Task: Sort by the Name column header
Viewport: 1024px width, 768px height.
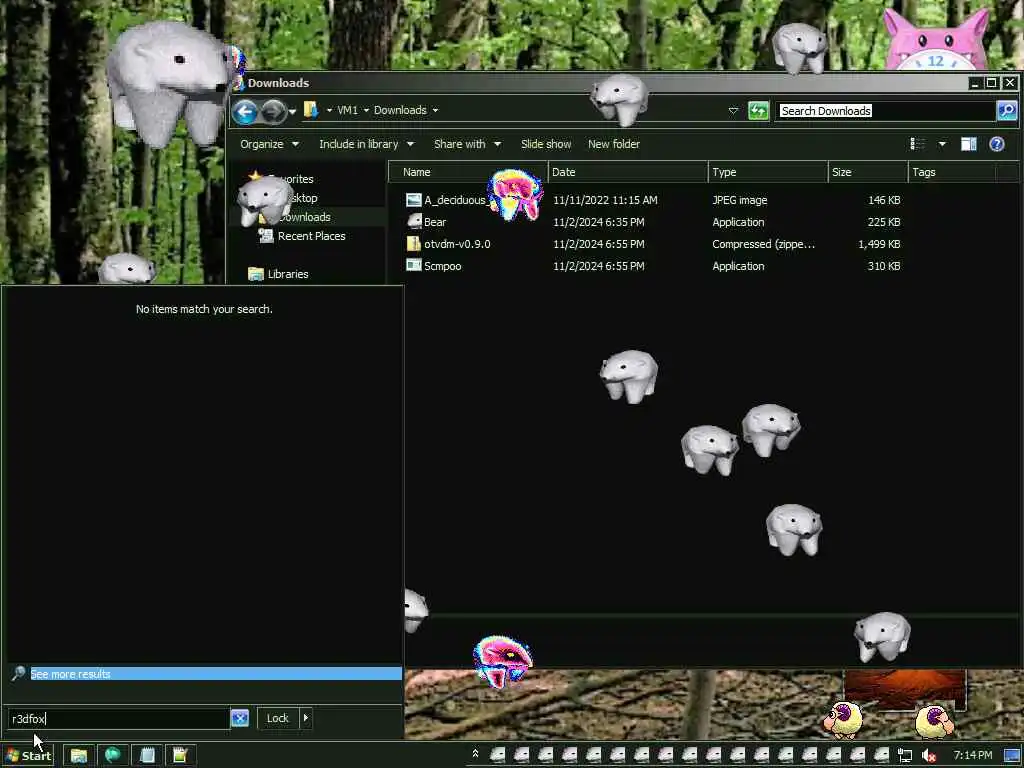Action: click(468, 172)
